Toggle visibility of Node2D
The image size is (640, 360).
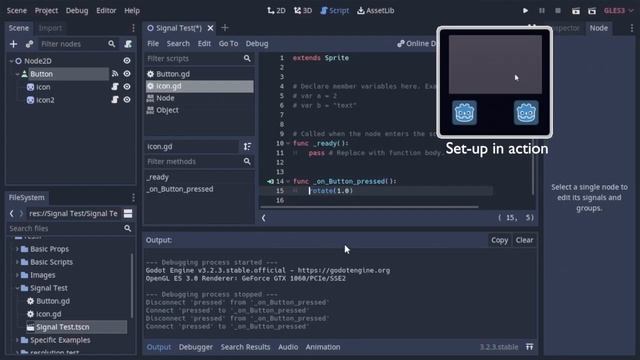click(127, 61)
